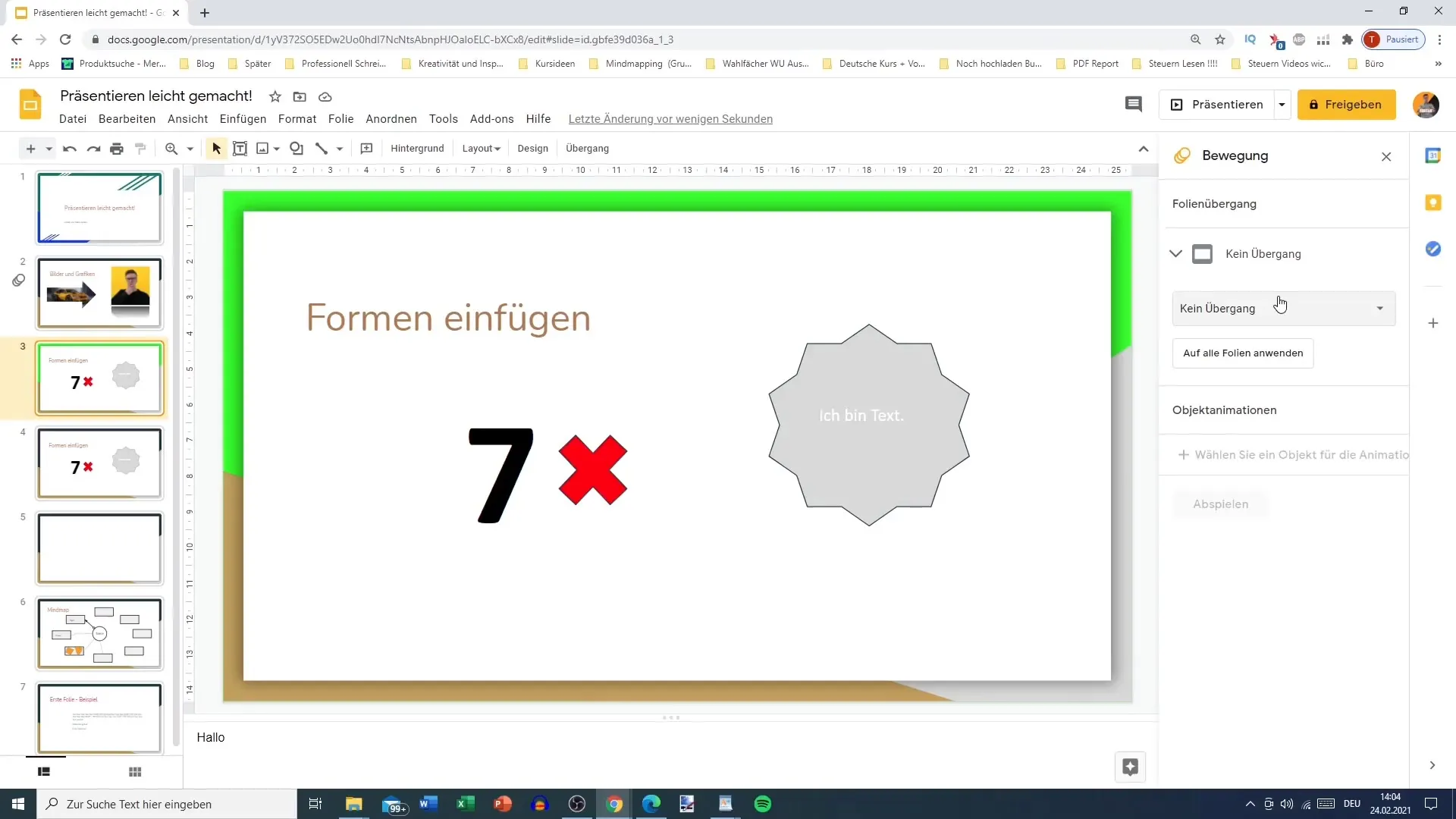Screen dimensions: 1456x819
Task: Open the last change revision link
Action: (670, 119)
